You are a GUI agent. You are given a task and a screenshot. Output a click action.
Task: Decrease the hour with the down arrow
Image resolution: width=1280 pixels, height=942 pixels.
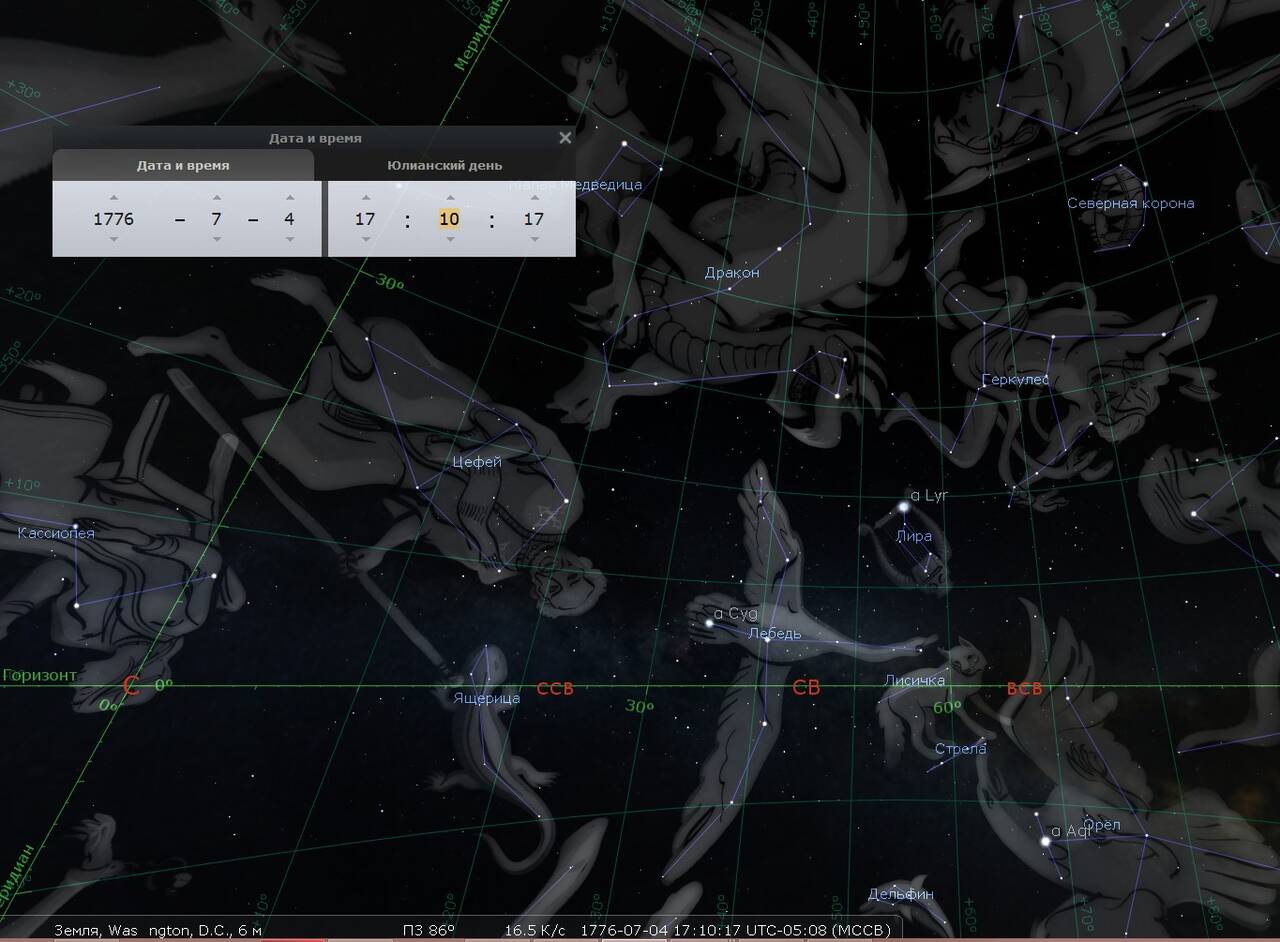tap(365, 239)
